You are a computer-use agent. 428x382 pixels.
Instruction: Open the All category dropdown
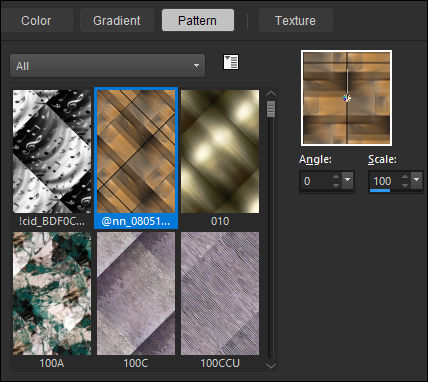(x=107, y=66)
